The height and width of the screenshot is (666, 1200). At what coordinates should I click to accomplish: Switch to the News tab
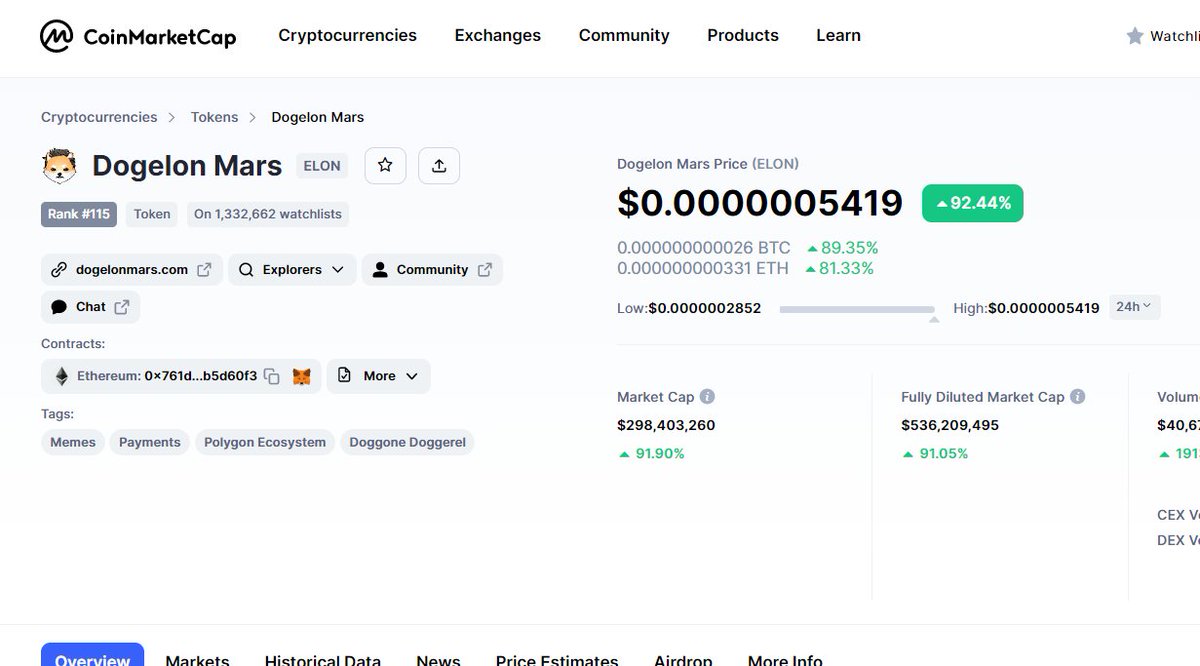[x=438, y=660]
